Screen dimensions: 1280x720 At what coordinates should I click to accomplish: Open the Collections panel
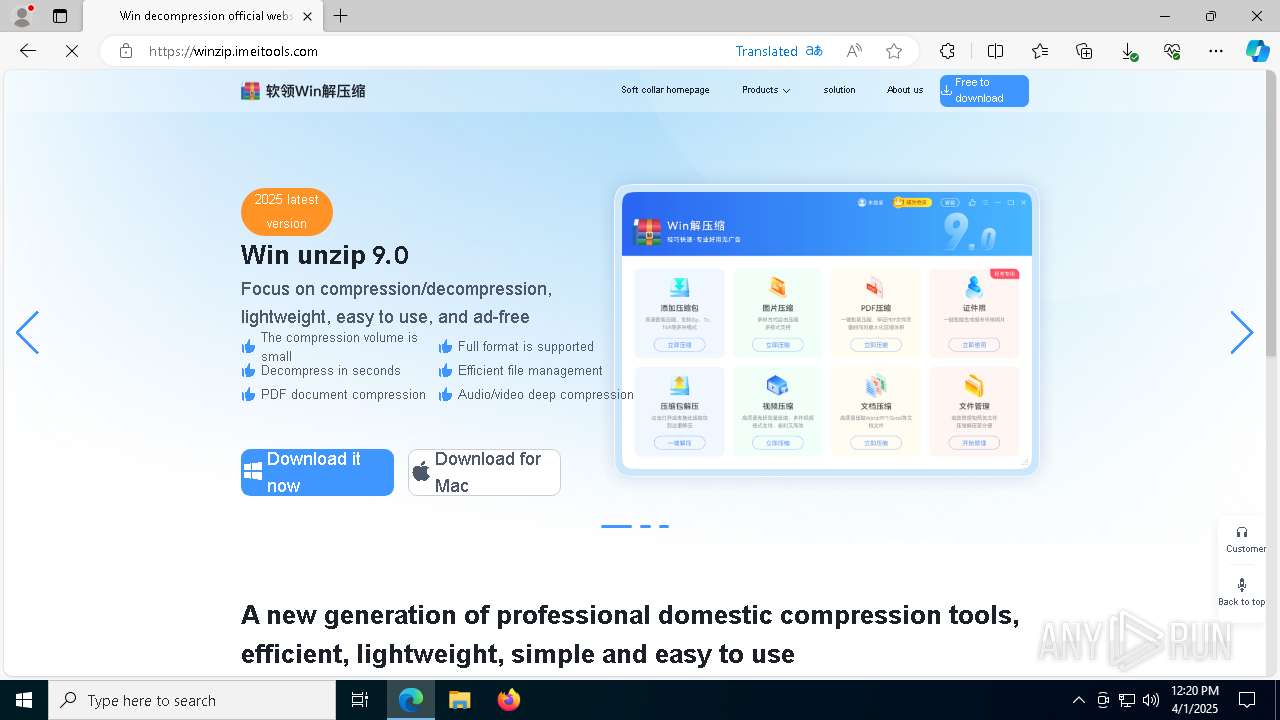[1084, 51]
